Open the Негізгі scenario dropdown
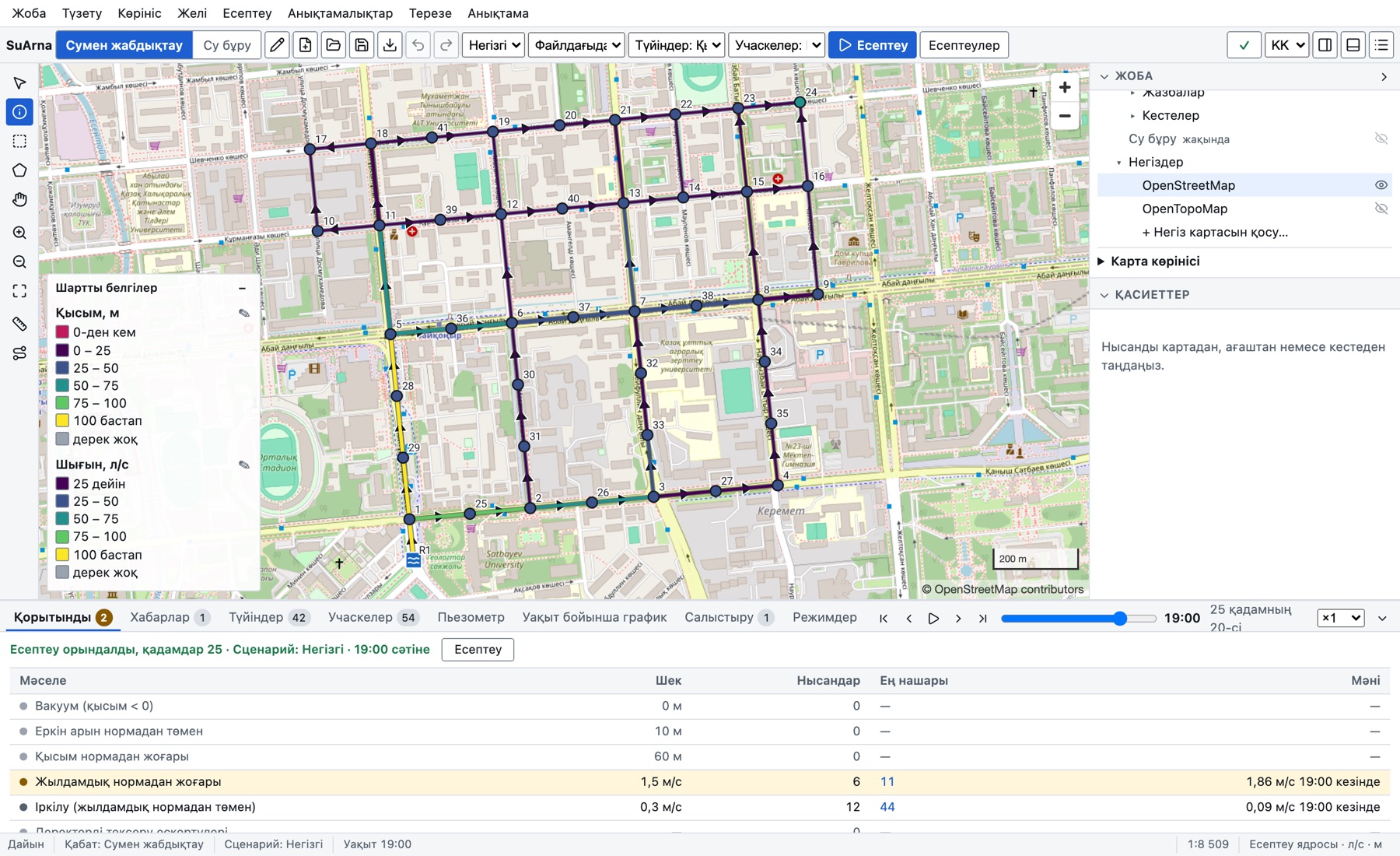The image size is (1400, 856). point(494,45)
